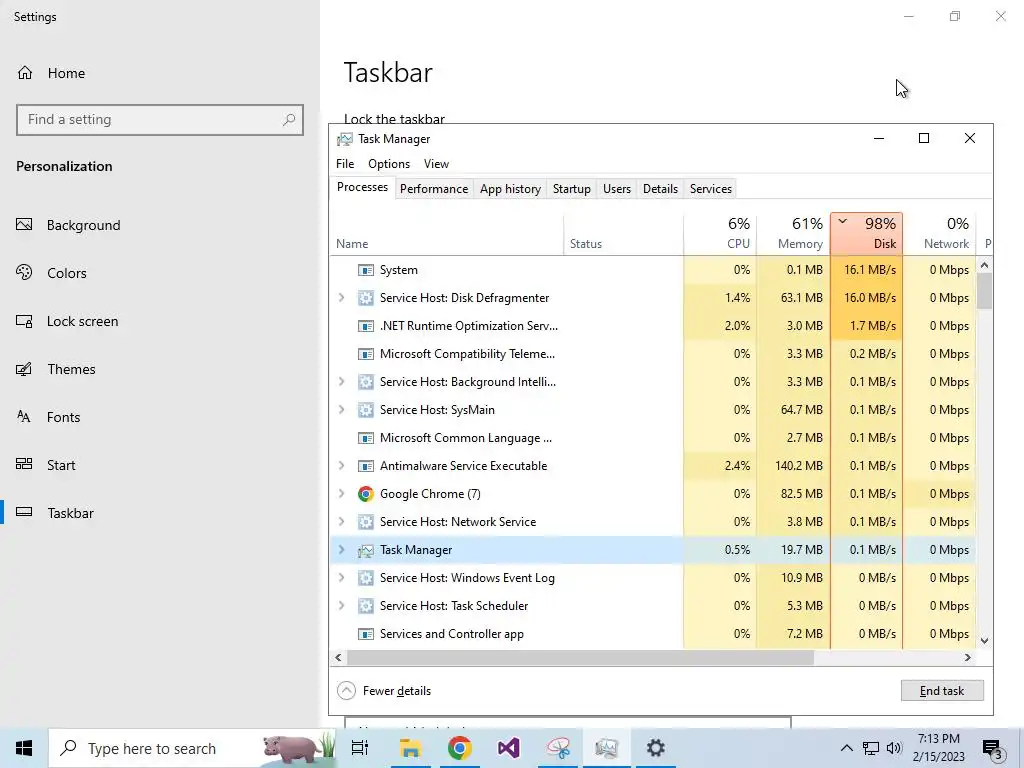Click the System process icon
1024x768 pixels.
pos(366,270)
